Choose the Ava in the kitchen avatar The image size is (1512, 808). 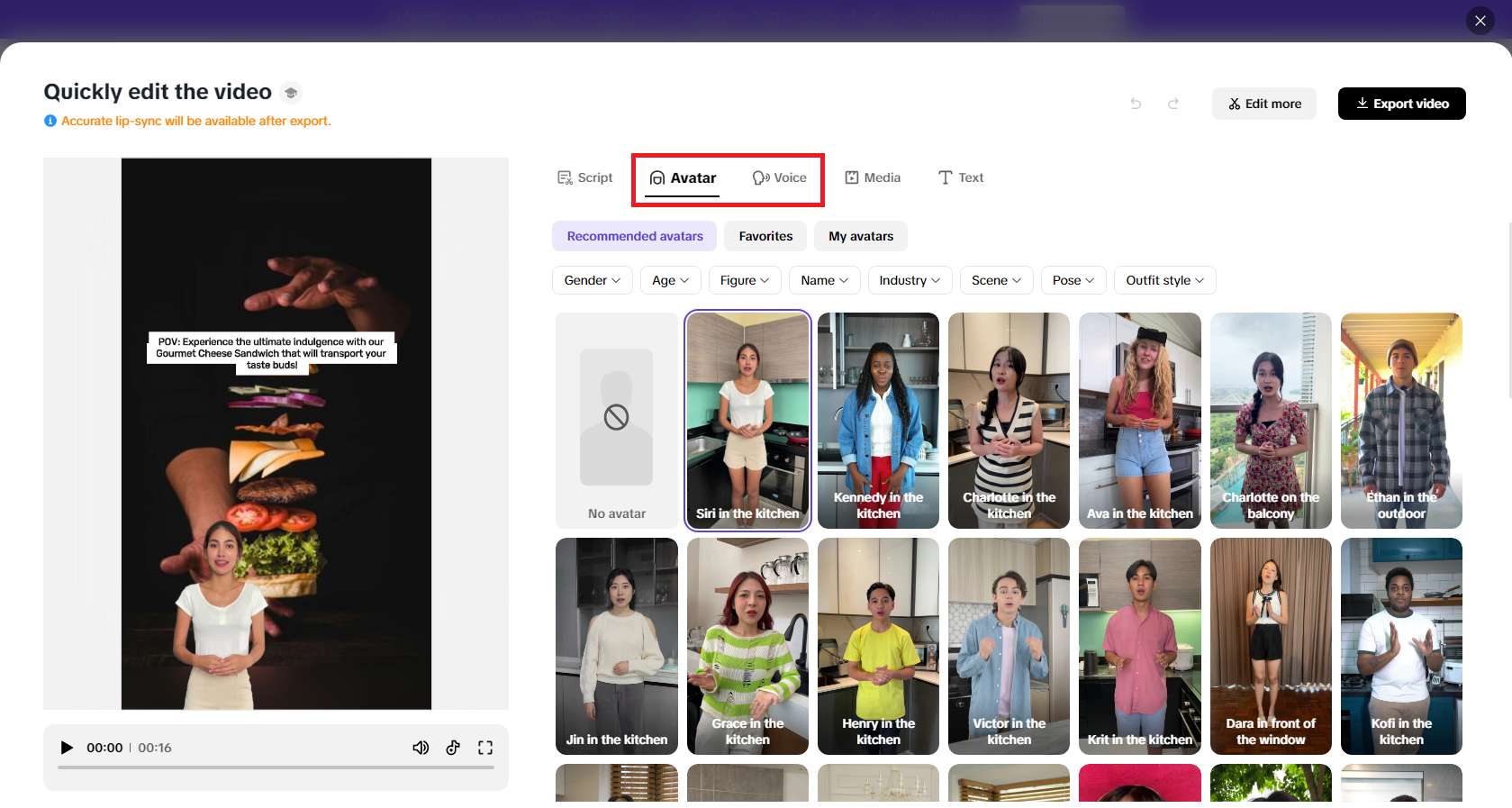click(x=1139, y=420)
